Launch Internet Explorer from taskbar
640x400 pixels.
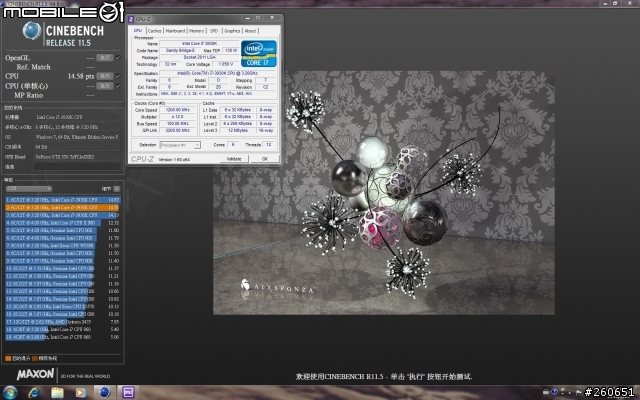tap(33, 393)
